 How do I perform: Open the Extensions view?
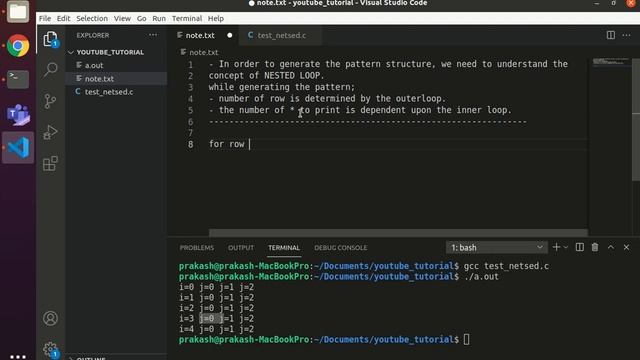[x=51, y=164]
